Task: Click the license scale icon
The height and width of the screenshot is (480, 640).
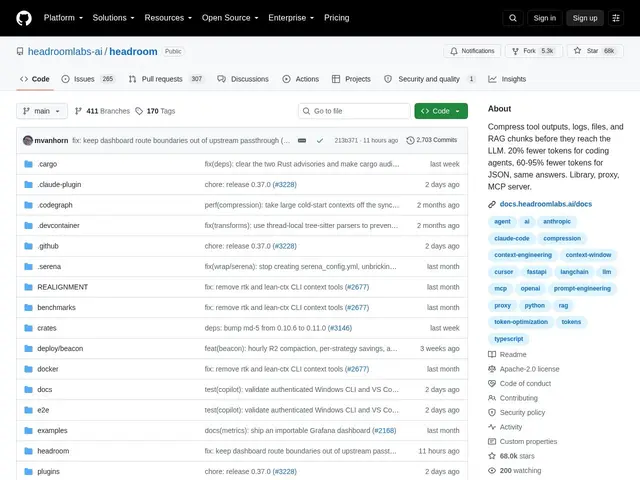Action: [492, 369]
